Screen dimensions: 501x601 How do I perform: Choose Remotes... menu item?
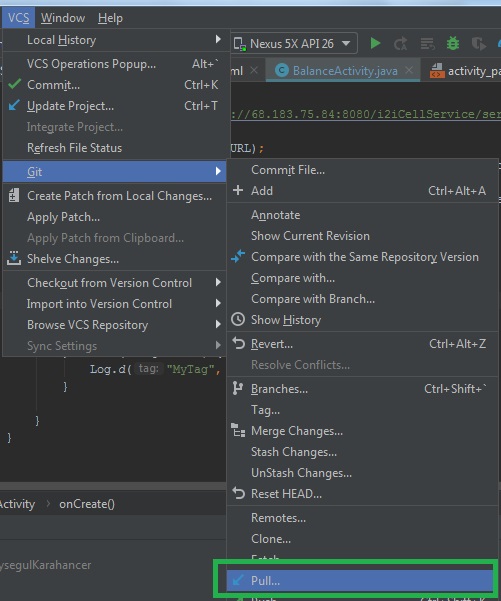point(363,518)
